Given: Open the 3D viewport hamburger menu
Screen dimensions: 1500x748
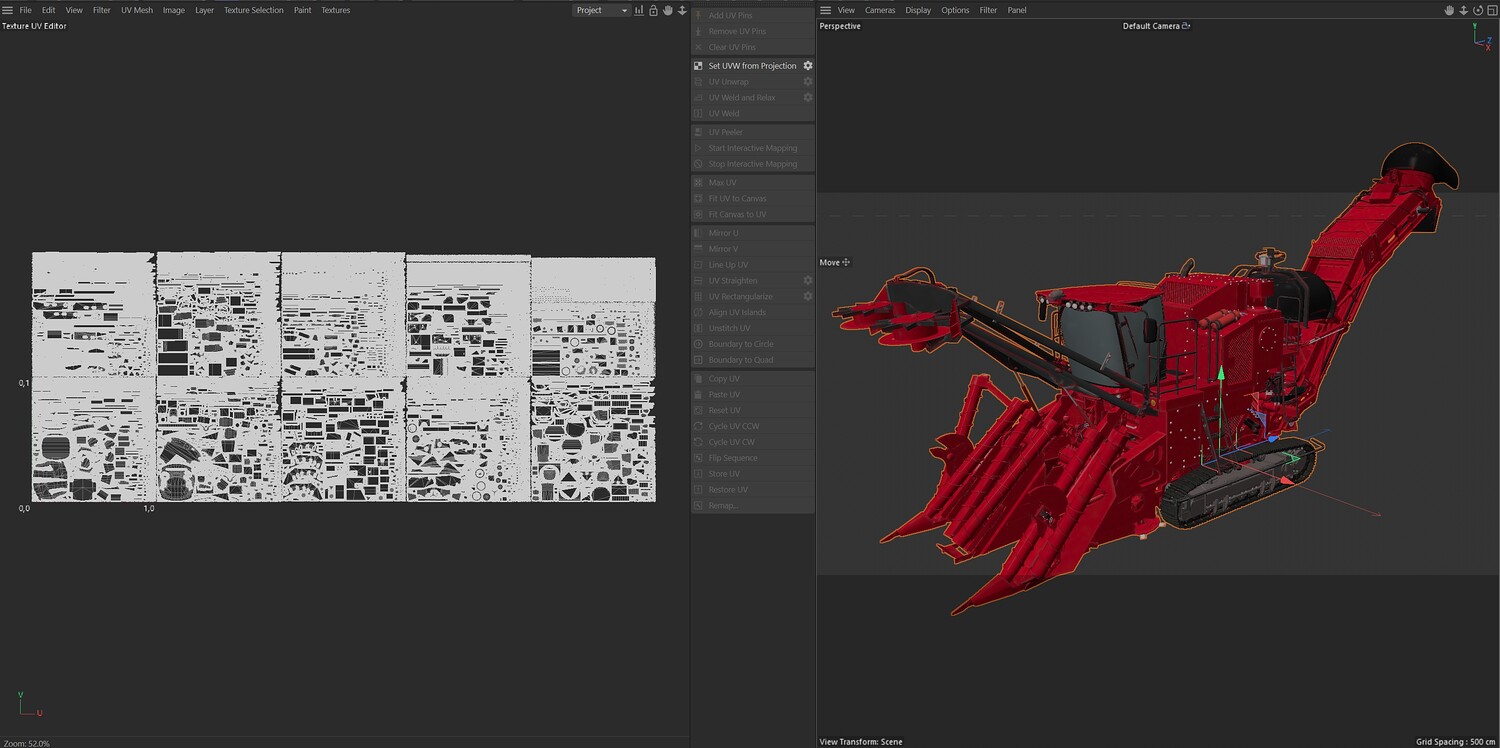Looking at the screenshot, I should click(x=826, y=10).
